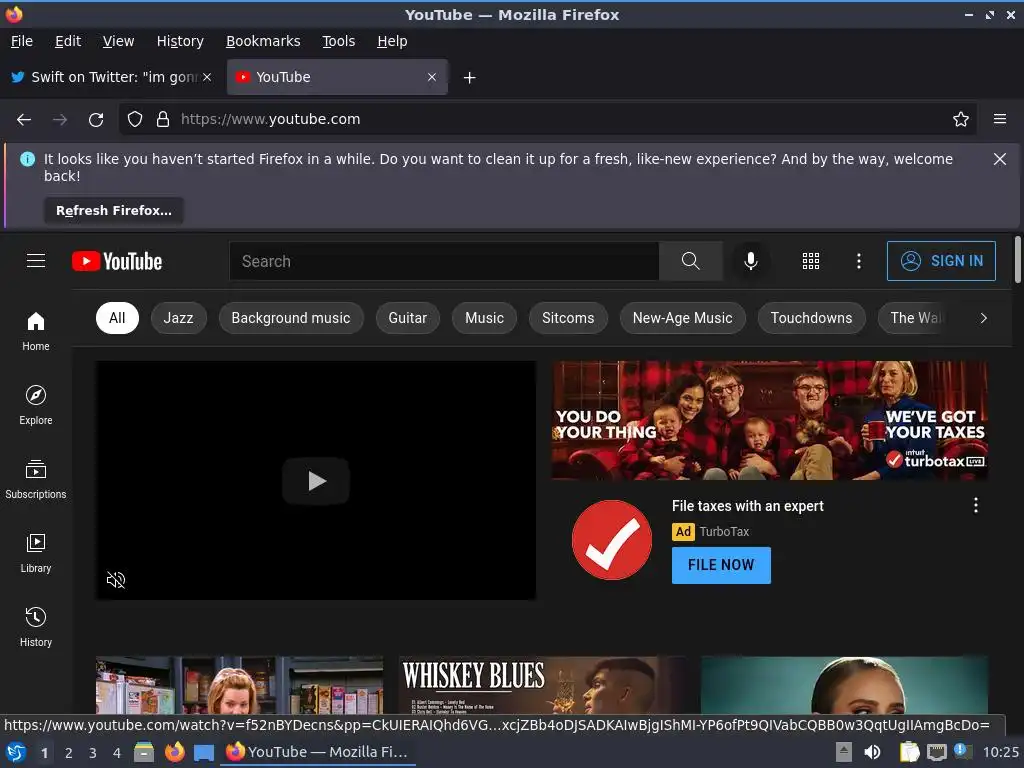Click the page vertical scrollbar

pyautogui.click(x=1017, y=260)
